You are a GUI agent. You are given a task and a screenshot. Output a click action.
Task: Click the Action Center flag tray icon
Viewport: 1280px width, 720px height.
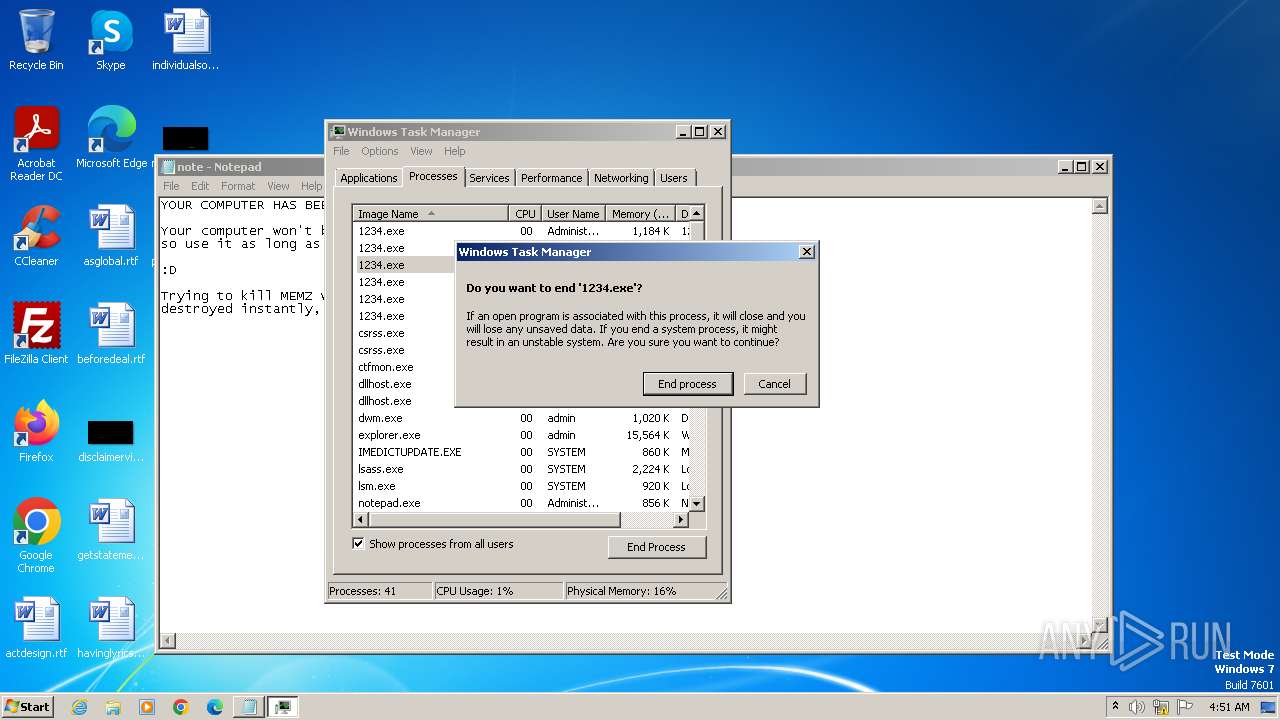pos(1184,707)
